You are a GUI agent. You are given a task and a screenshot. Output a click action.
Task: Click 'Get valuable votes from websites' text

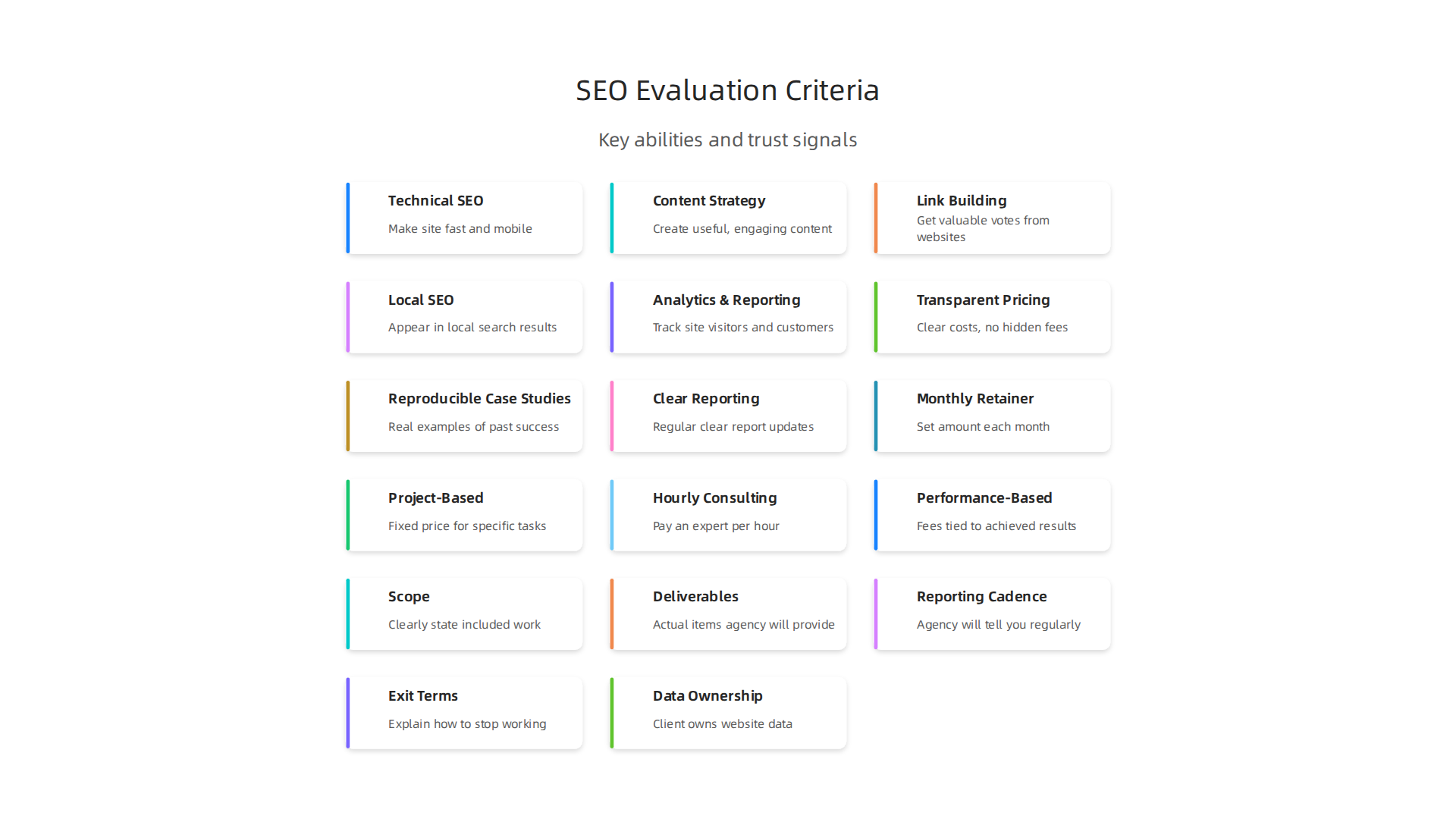coord(983,228)
